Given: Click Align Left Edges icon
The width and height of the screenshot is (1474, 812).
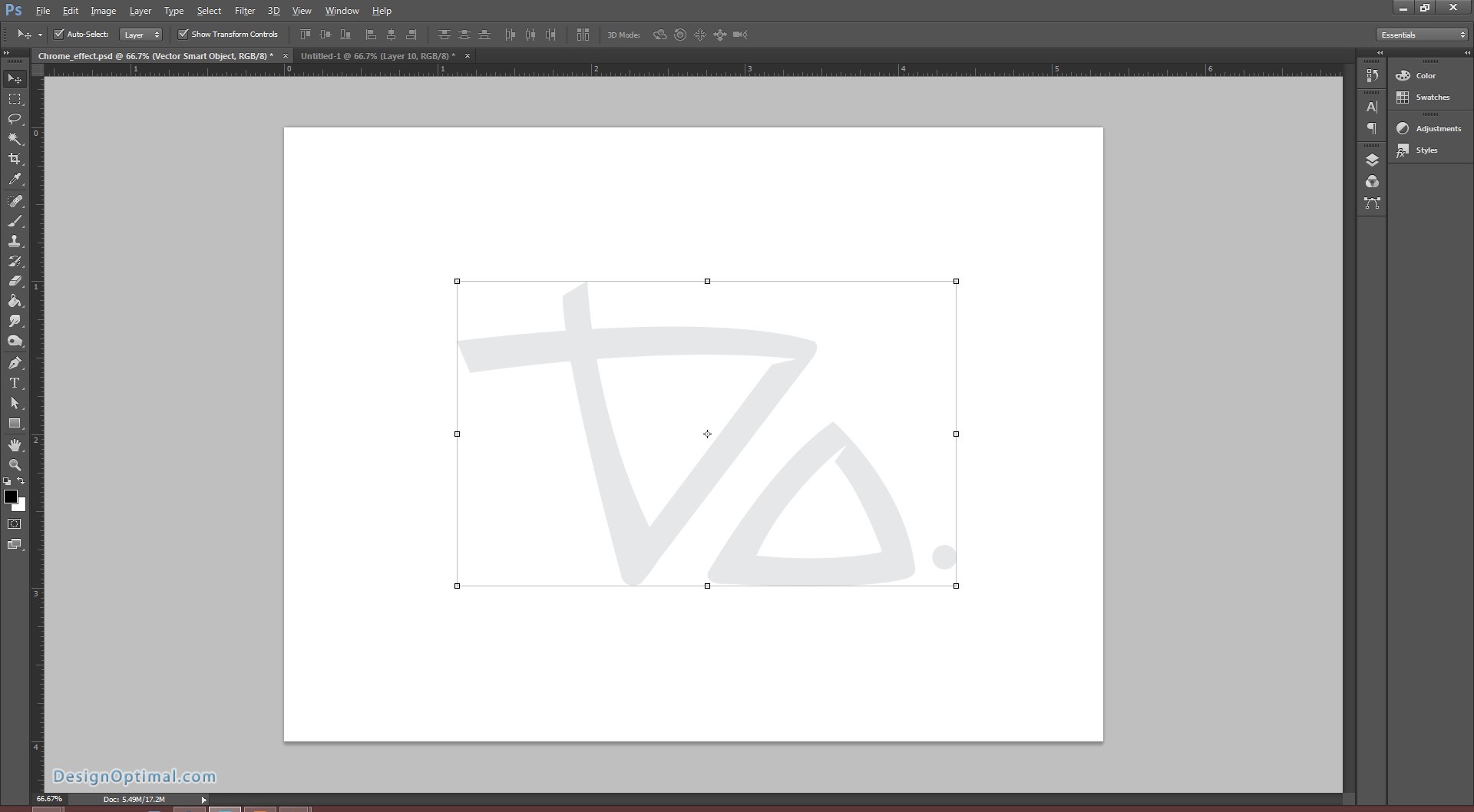Looking at the screenshot, I should [371, 35].
